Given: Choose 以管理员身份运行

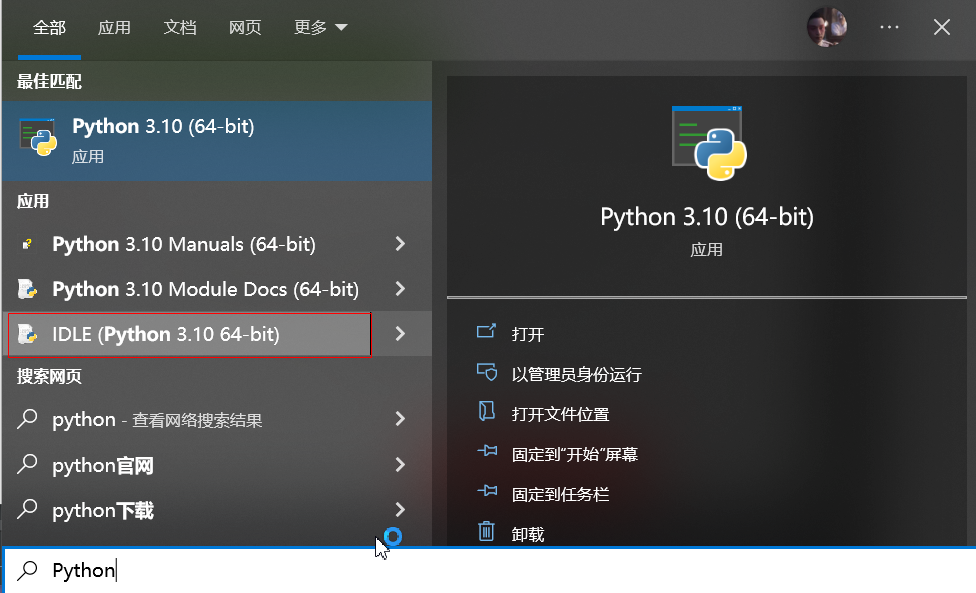Looking at the screenshot, I should point(576,375).
